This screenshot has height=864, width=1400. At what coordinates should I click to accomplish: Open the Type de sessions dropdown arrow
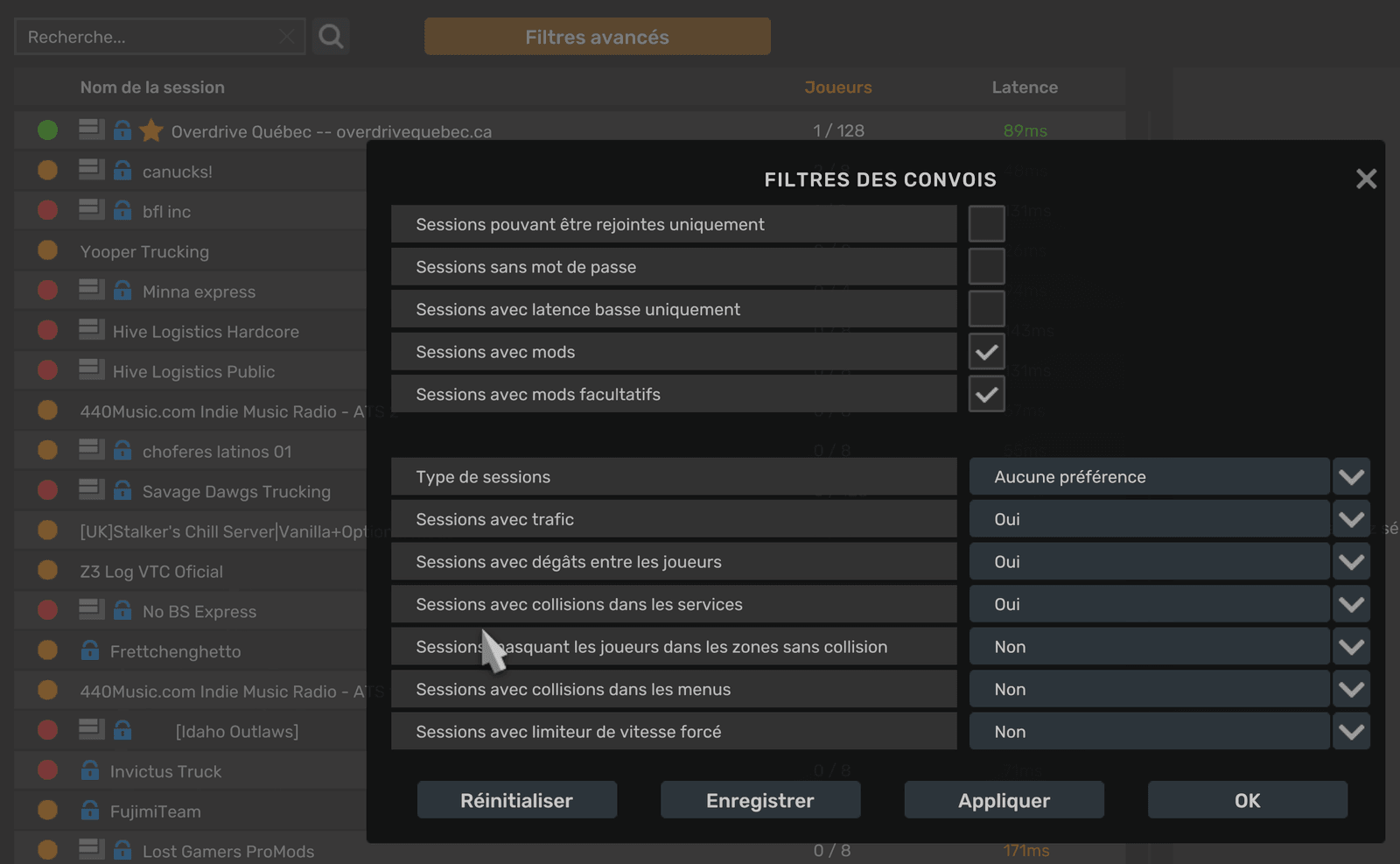click(1351, 476)
